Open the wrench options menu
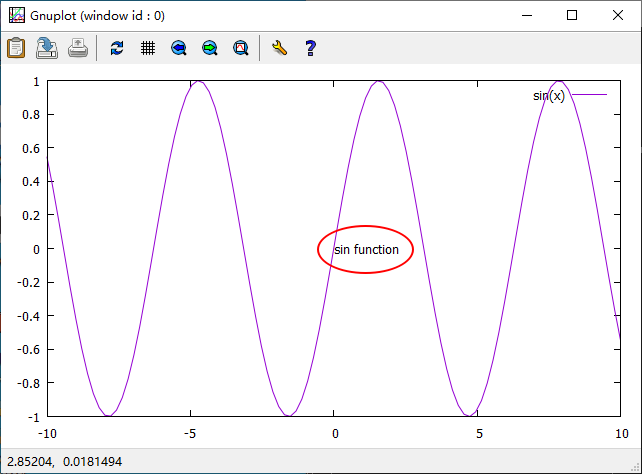Image resolution: width=642 pixels, height=474 pixels. [x=279, y=48]
